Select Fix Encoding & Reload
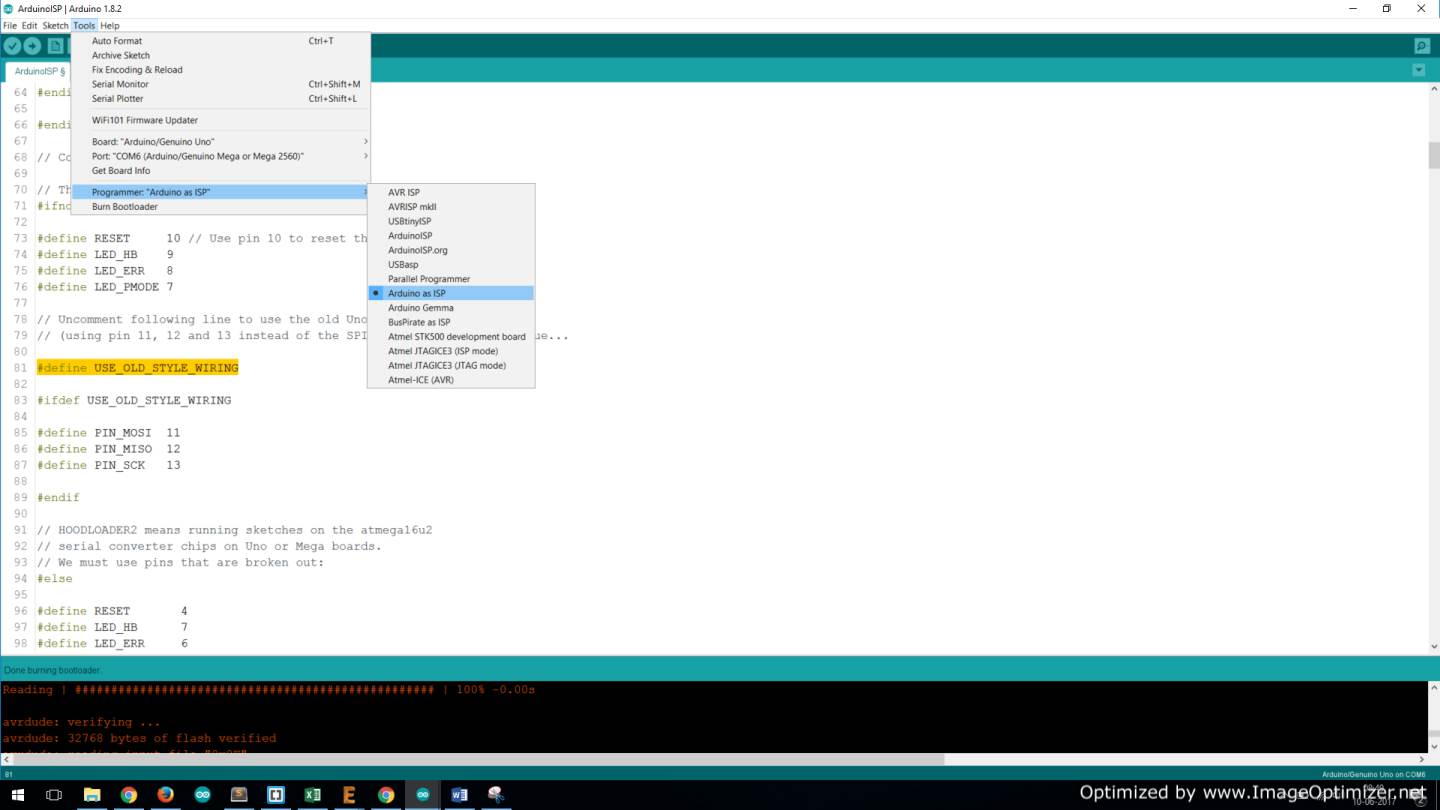Image resolution: width=1440 pixels, height=810 pixels. pos(220,70)
